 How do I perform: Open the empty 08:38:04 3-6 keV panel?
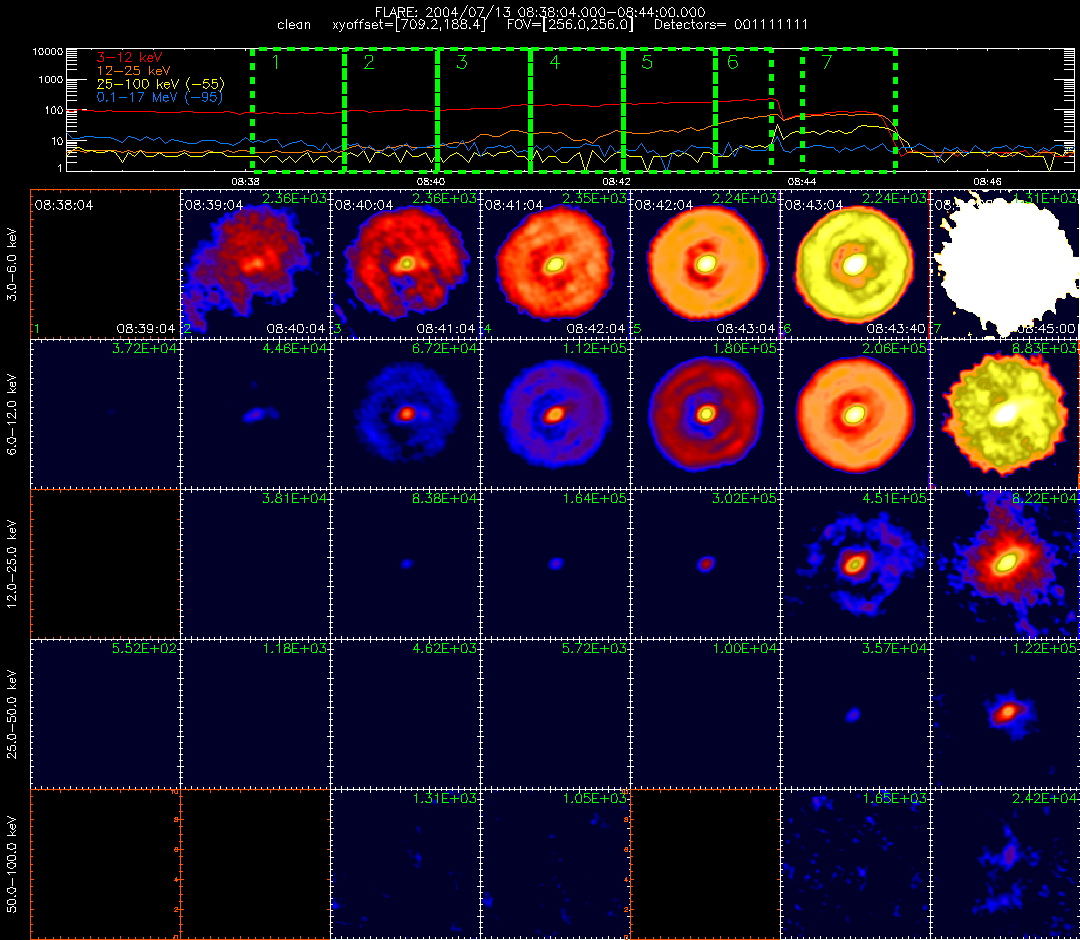point(105,264)
